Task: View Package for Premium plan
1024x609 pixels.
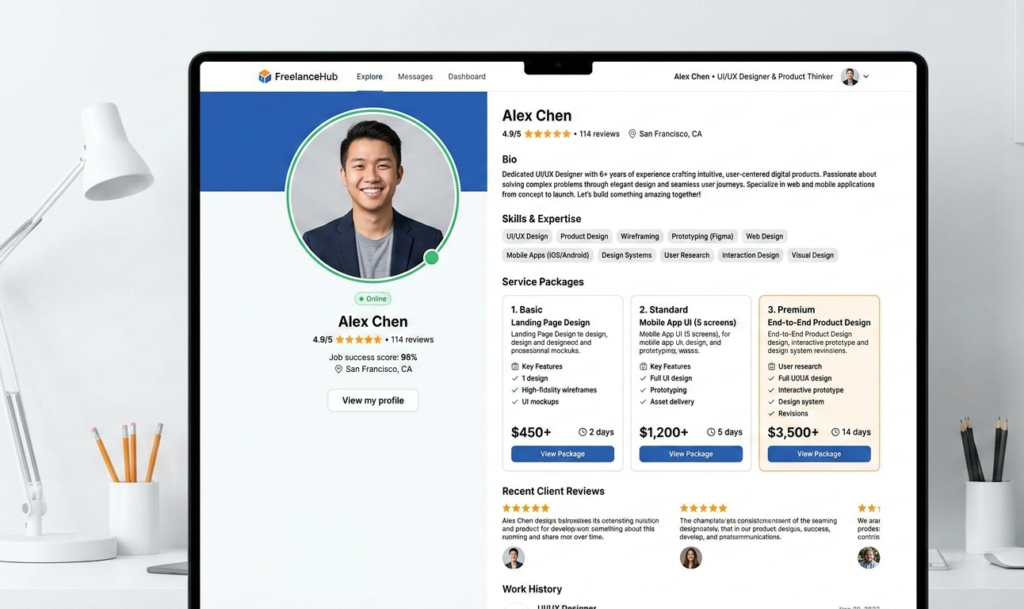Action: pos(819,454)
